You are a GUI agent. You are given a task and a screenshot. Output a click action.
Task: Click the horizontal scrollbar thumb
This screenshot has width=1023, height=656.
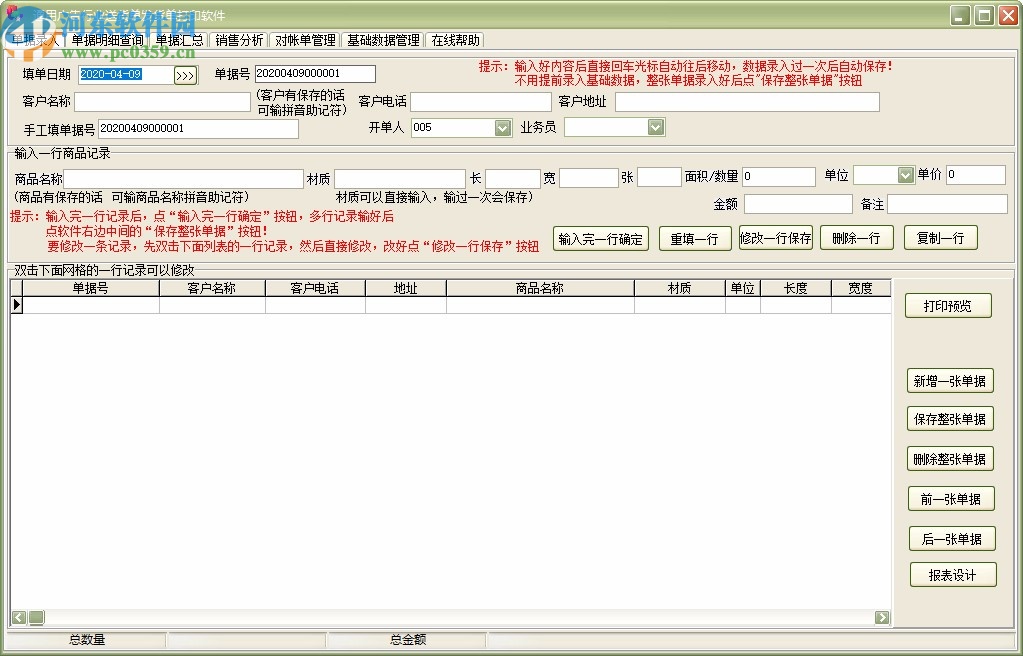(36, 617)
